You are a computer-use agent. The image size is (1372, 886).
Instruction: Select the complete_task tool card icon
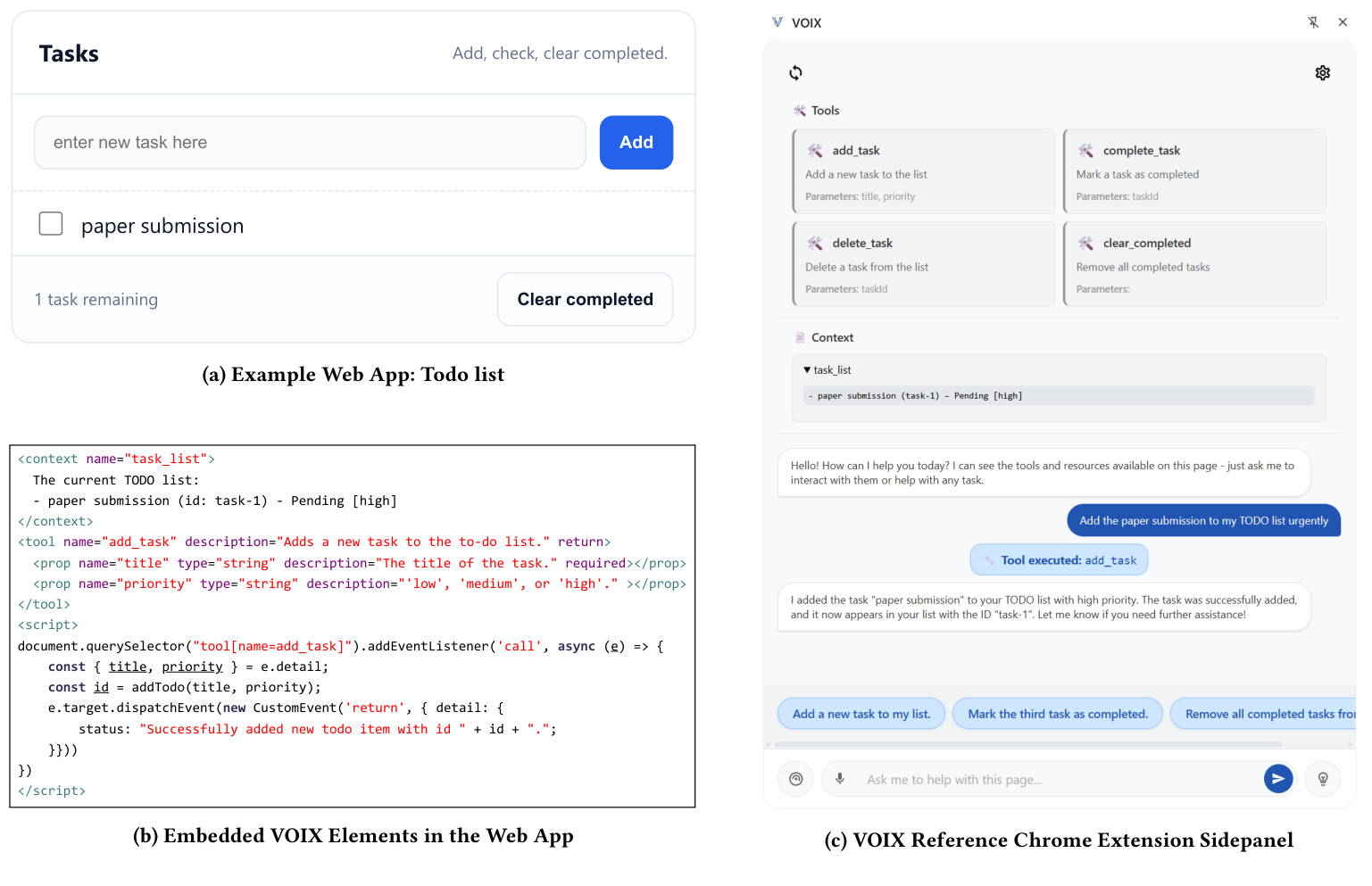pyautogui.click(x=1087, y=150)
